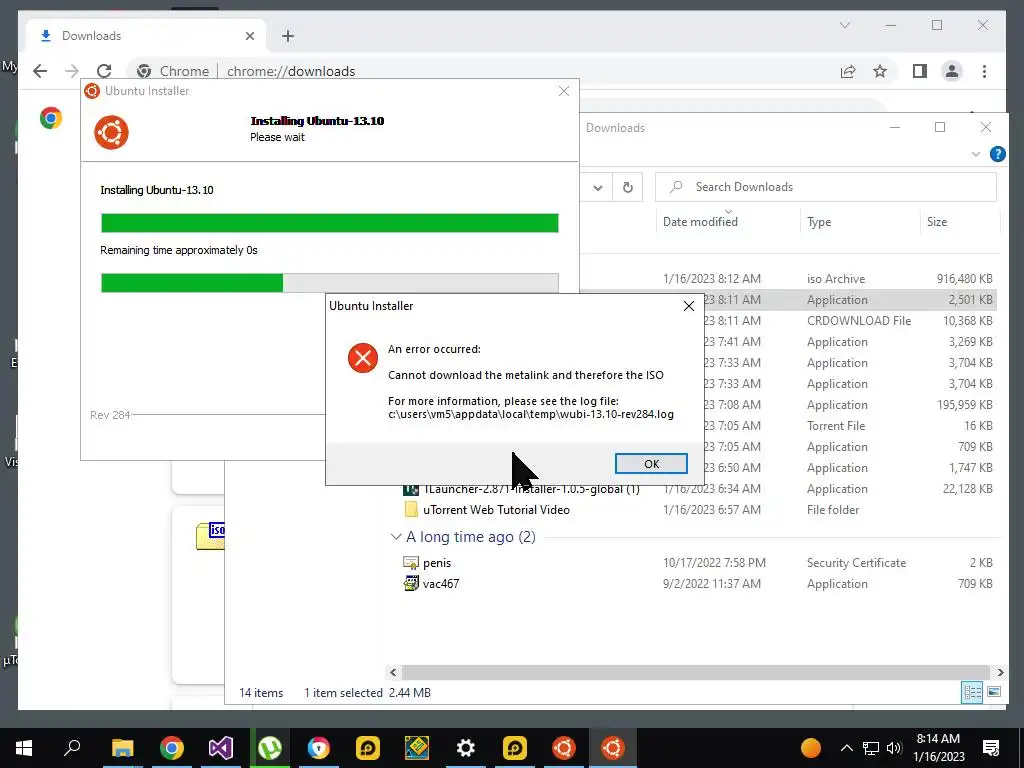Viewport: 1024px width, 768px height.
Task: Open Chrome's three-dot menu
Action: click(984, 71)
